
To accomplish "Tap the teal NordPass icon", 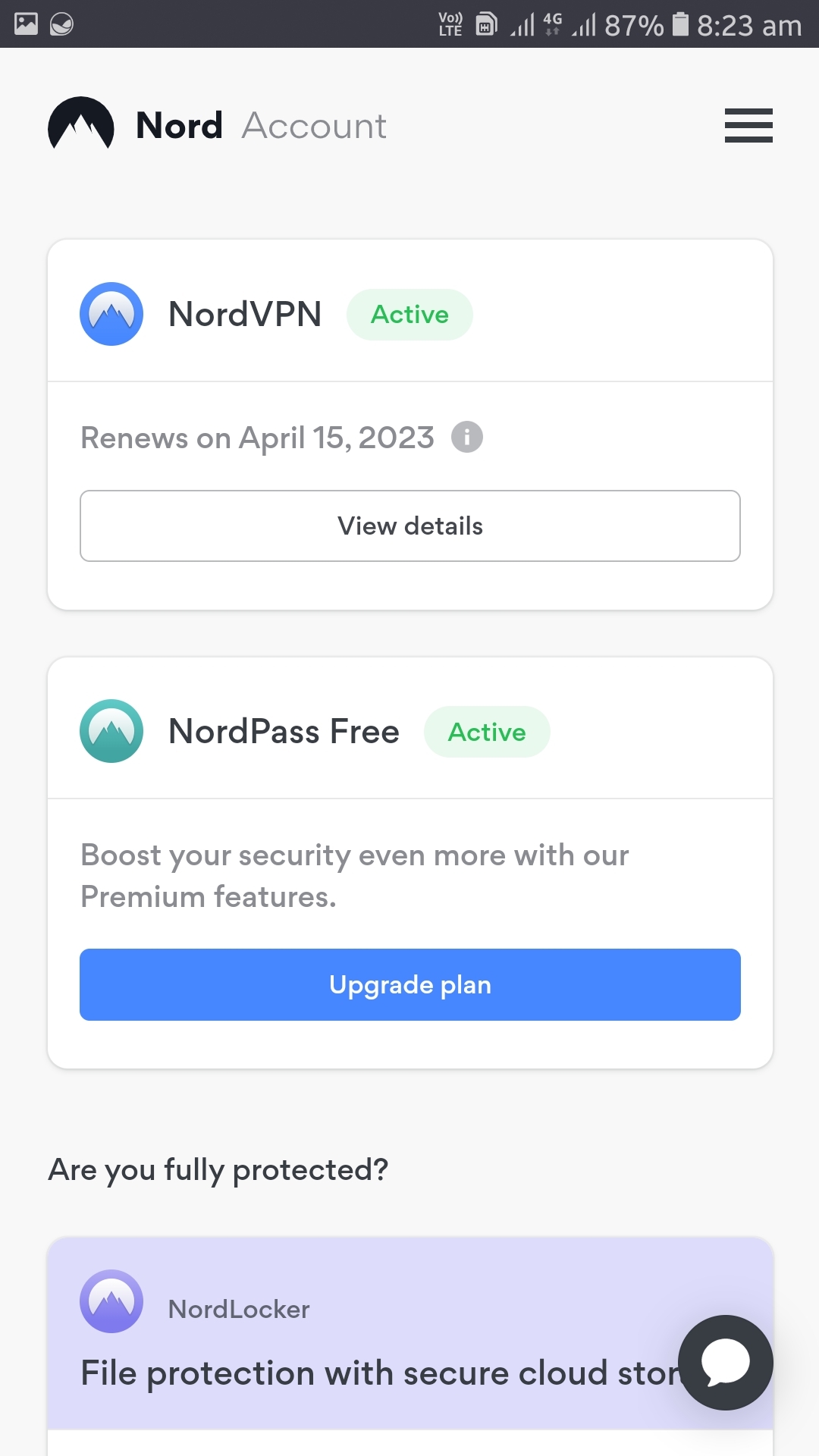I will [111, 731].
